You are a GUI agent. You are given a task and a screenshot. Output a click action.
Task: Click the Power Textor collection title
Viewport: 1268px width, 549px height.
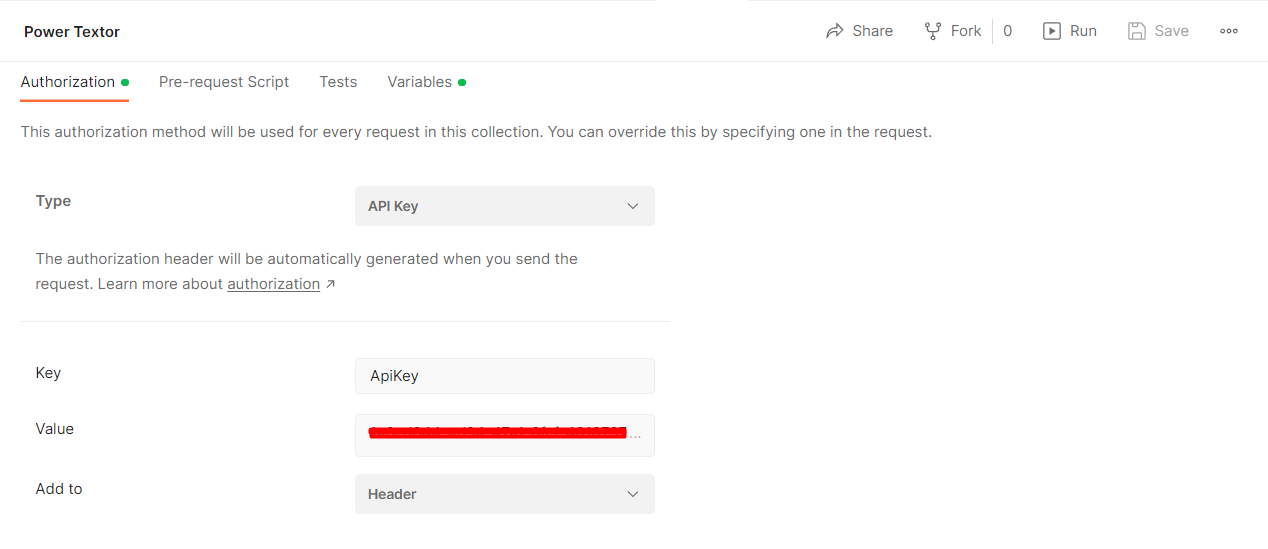click(x=72, y=32)
